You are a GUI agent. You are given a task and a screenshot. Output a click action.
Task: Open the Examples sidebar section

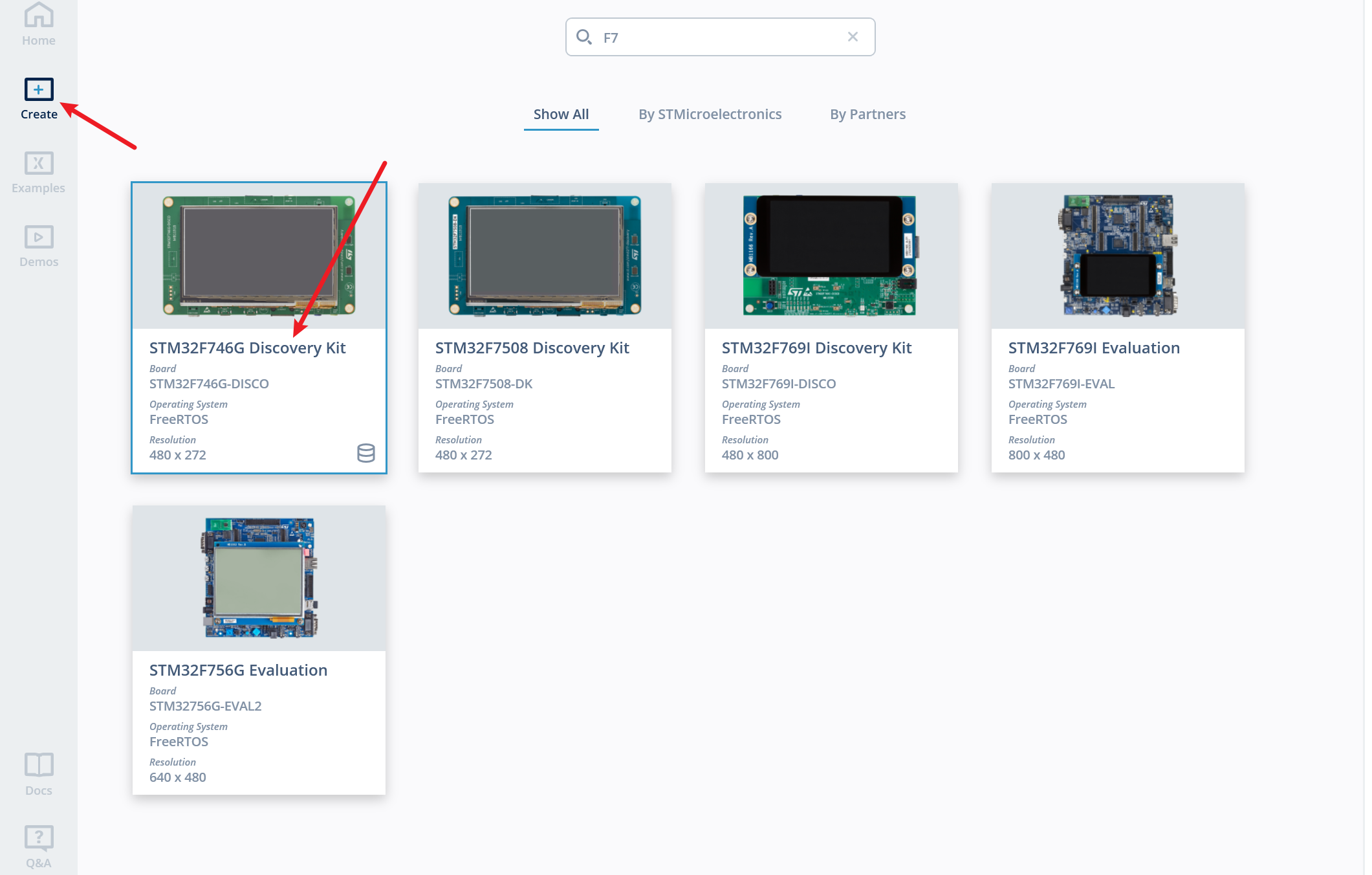[x=39, y=164]
